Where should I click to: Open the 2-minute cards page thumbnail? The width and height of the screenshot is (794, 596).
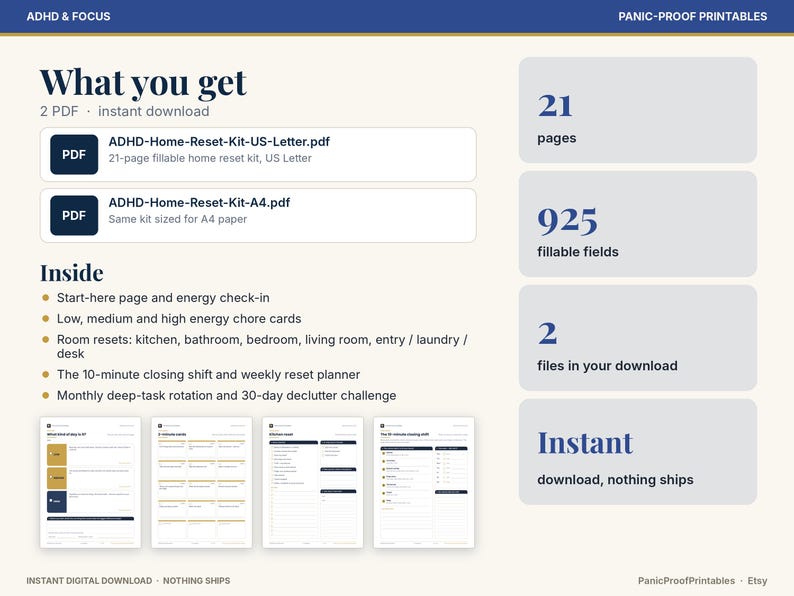click(202, 483)
